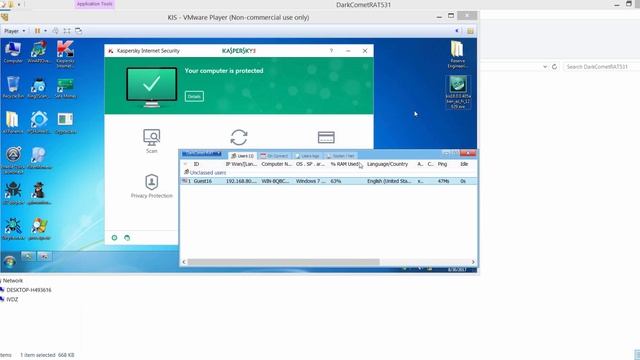Viewport: 640px width, 360px height.
Task: Click the credit card icon in Kaspersky
Action: (326, 137)
